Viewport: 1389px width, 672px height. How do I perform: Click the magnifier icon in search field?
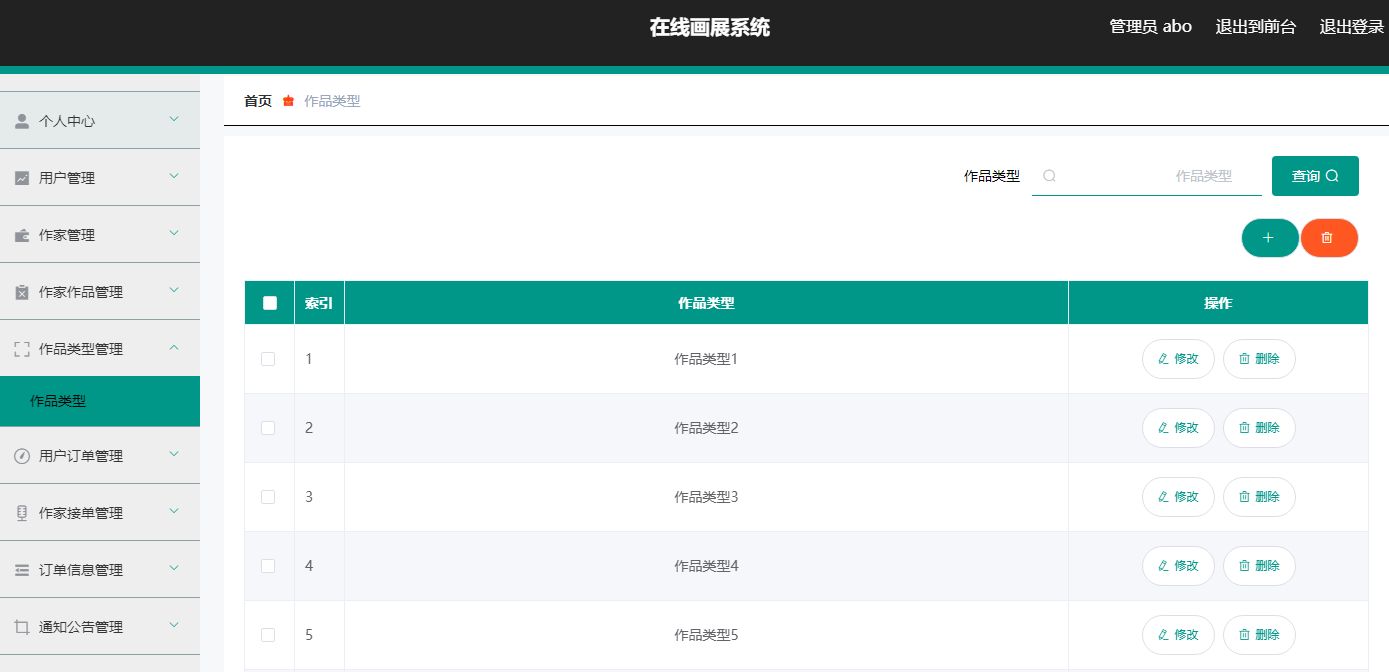tap(1049, 176)
